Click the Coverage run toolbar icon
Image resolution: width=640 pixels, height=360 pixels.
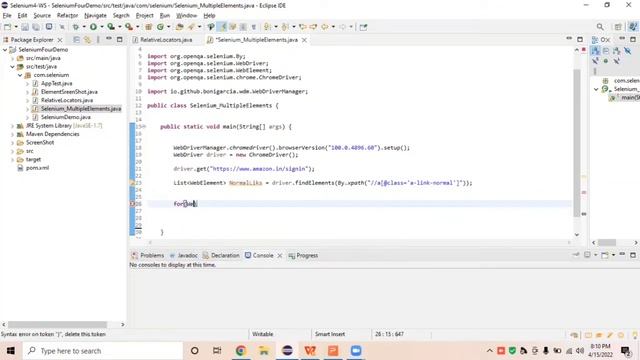point(111,27)
